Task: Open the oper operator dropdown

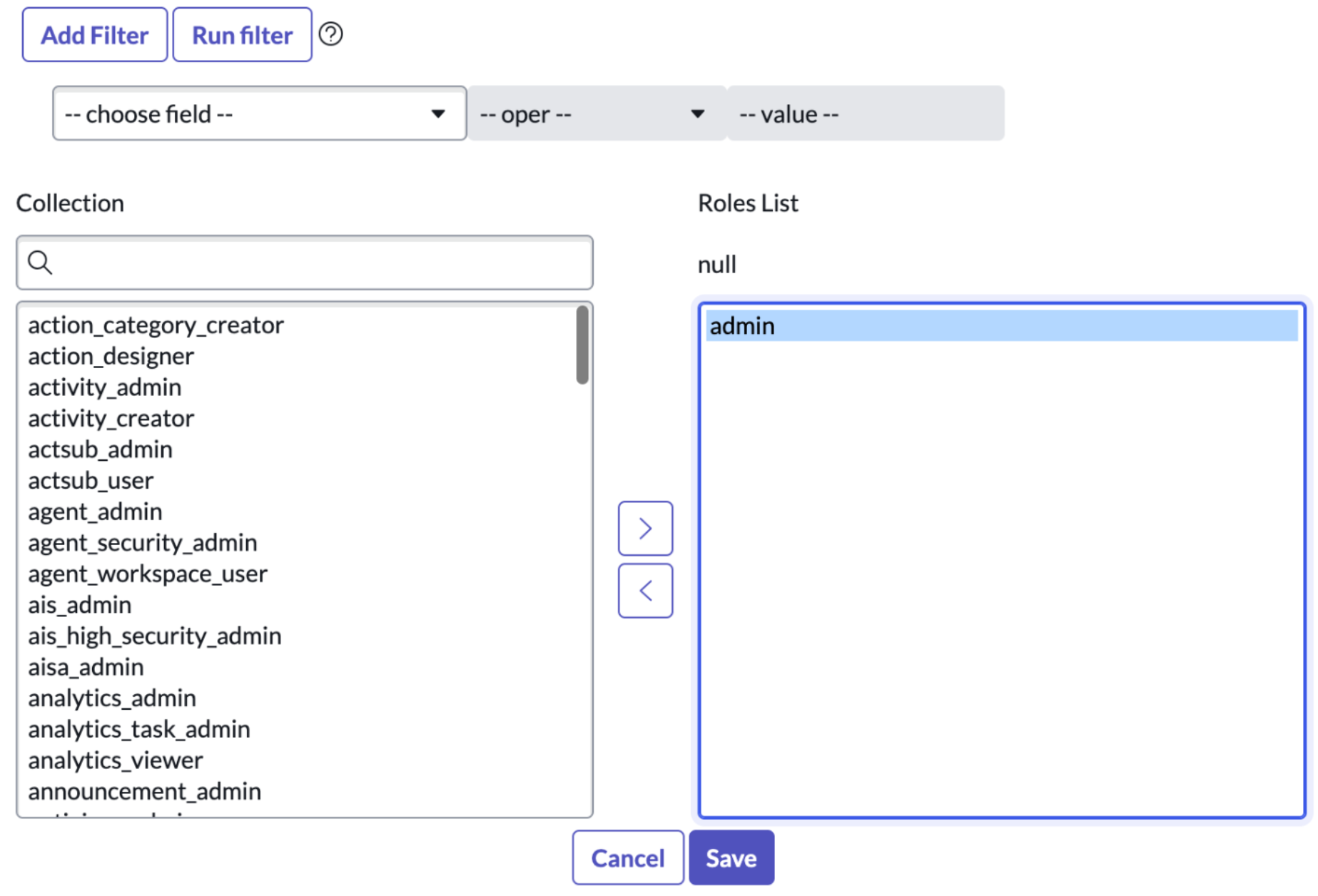Action: point(595,114)
